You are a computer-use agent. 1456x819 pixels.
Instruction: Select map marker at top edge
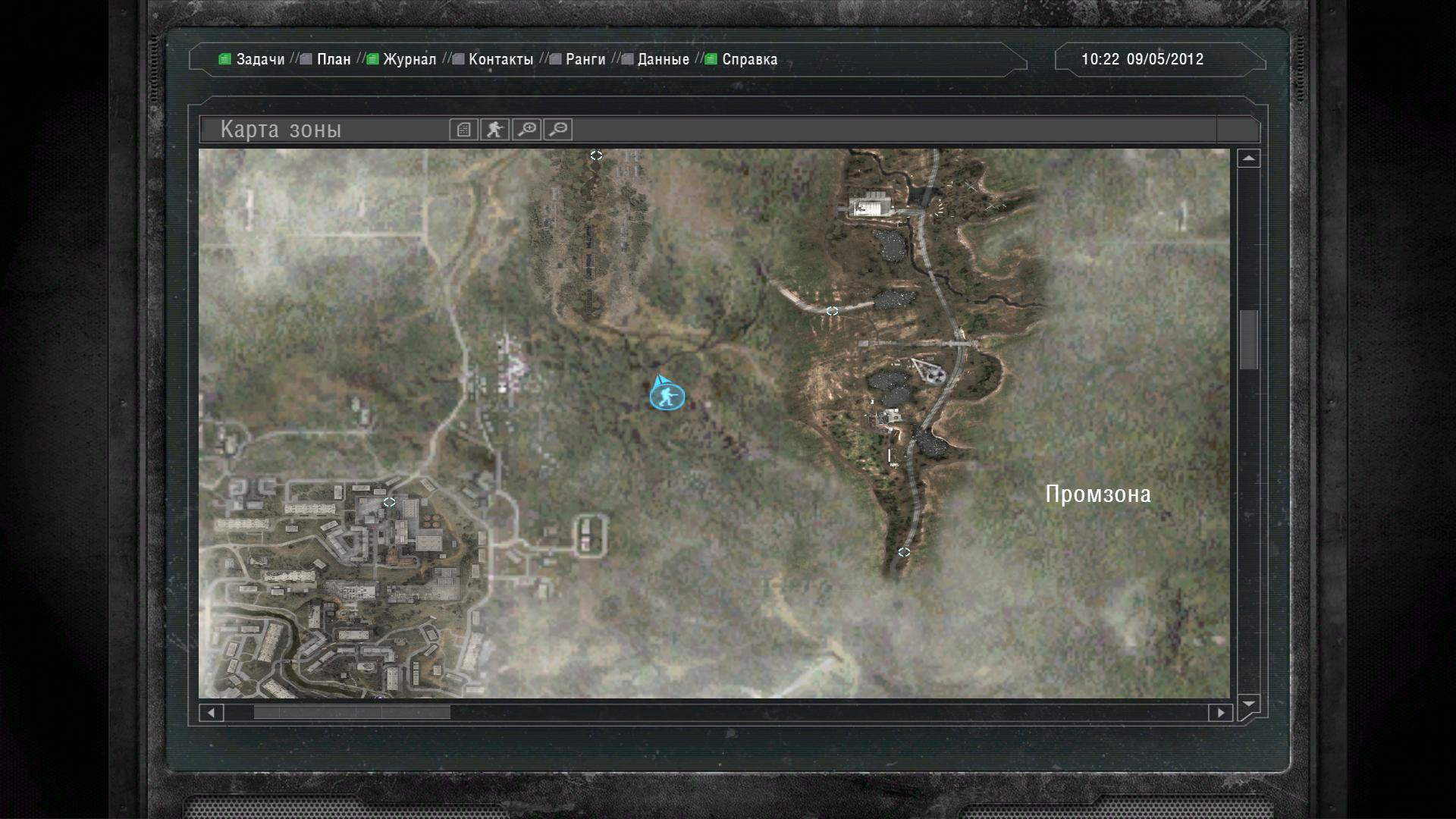[x=596, y=155]
